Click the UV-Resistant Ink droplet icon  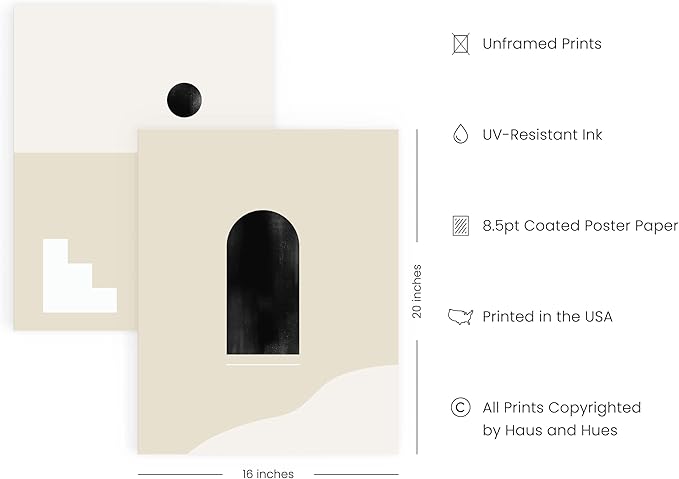coord(460,135)
